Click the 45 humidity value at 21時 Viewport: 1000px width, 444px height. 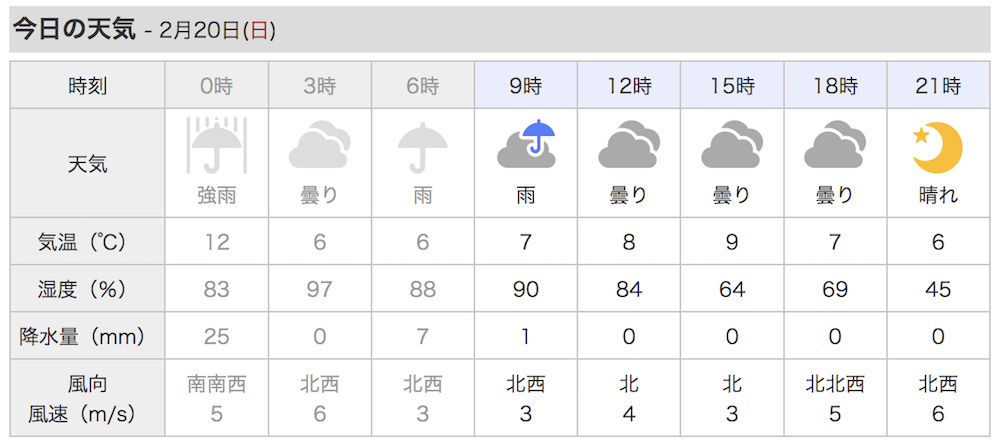coord(938,290)
